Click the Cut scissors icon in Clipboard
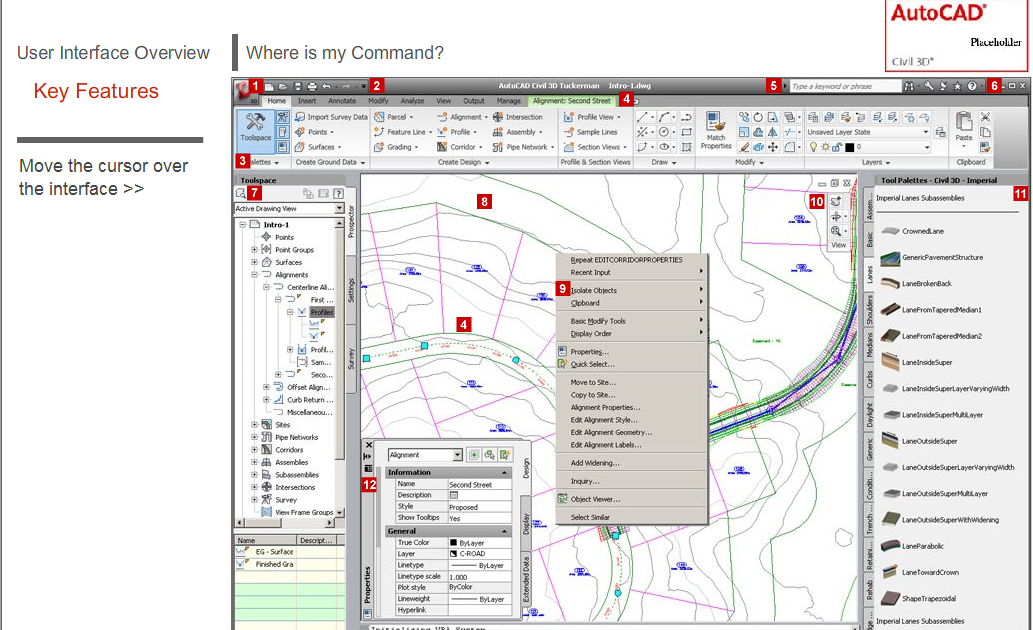Image resolution: width=1033 pixels, height=630 pixels. tap(986, 117)
